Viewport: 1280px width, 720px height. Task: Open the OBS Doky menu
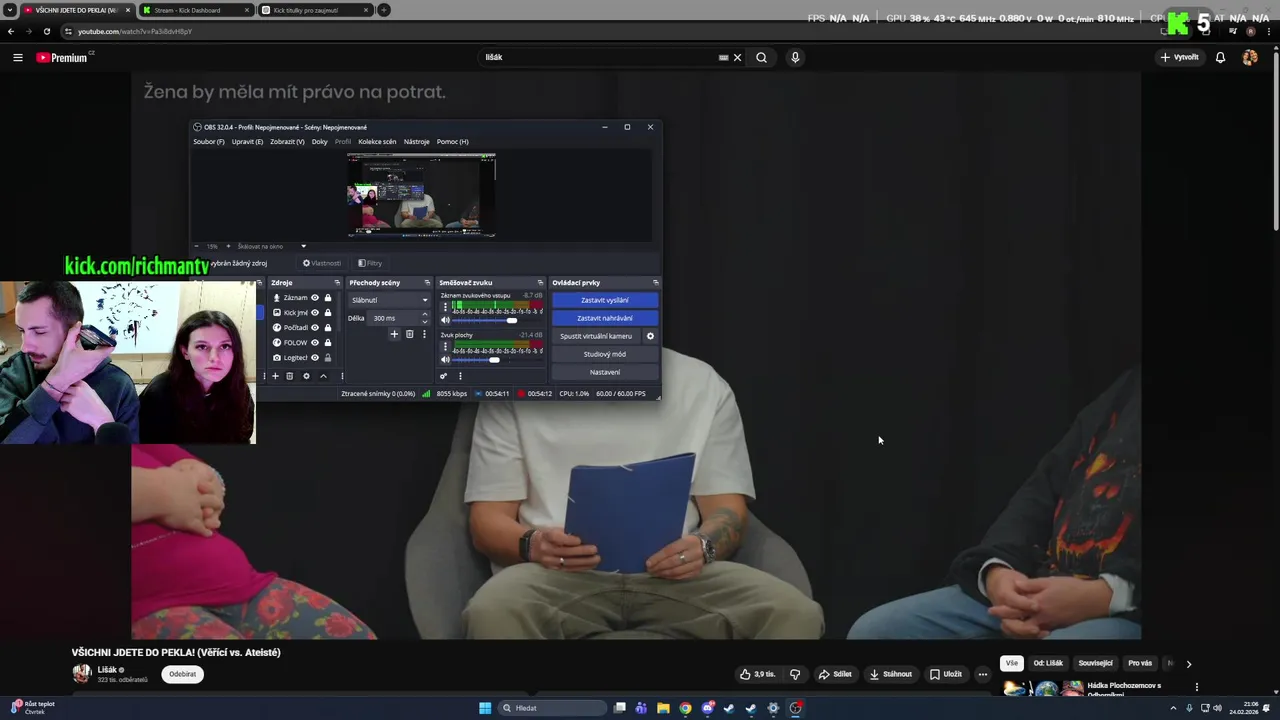pyautogui.click(x=320, y=142)
